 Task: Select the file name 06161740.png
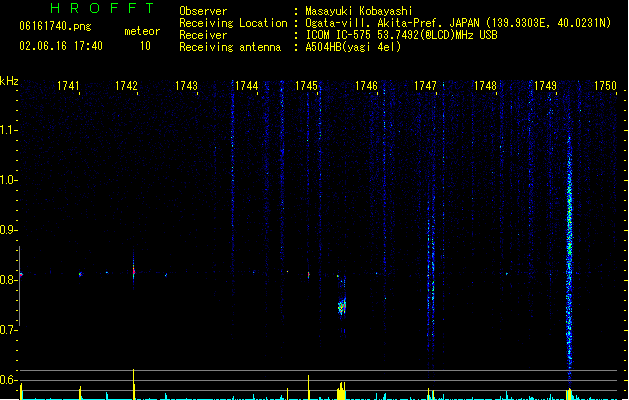pyautogui.click(x=55, y=26)
